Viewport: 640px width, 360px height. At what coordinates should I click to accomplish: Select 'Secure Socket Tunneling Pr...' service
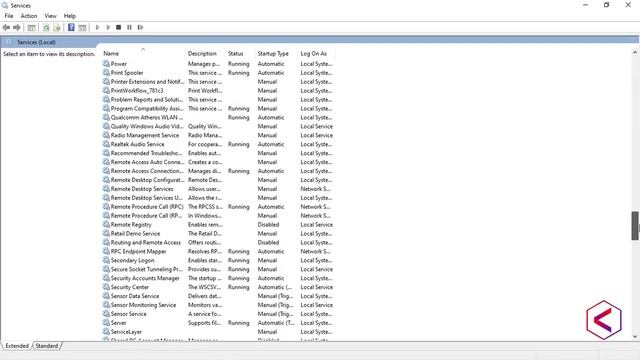(147, 269)
